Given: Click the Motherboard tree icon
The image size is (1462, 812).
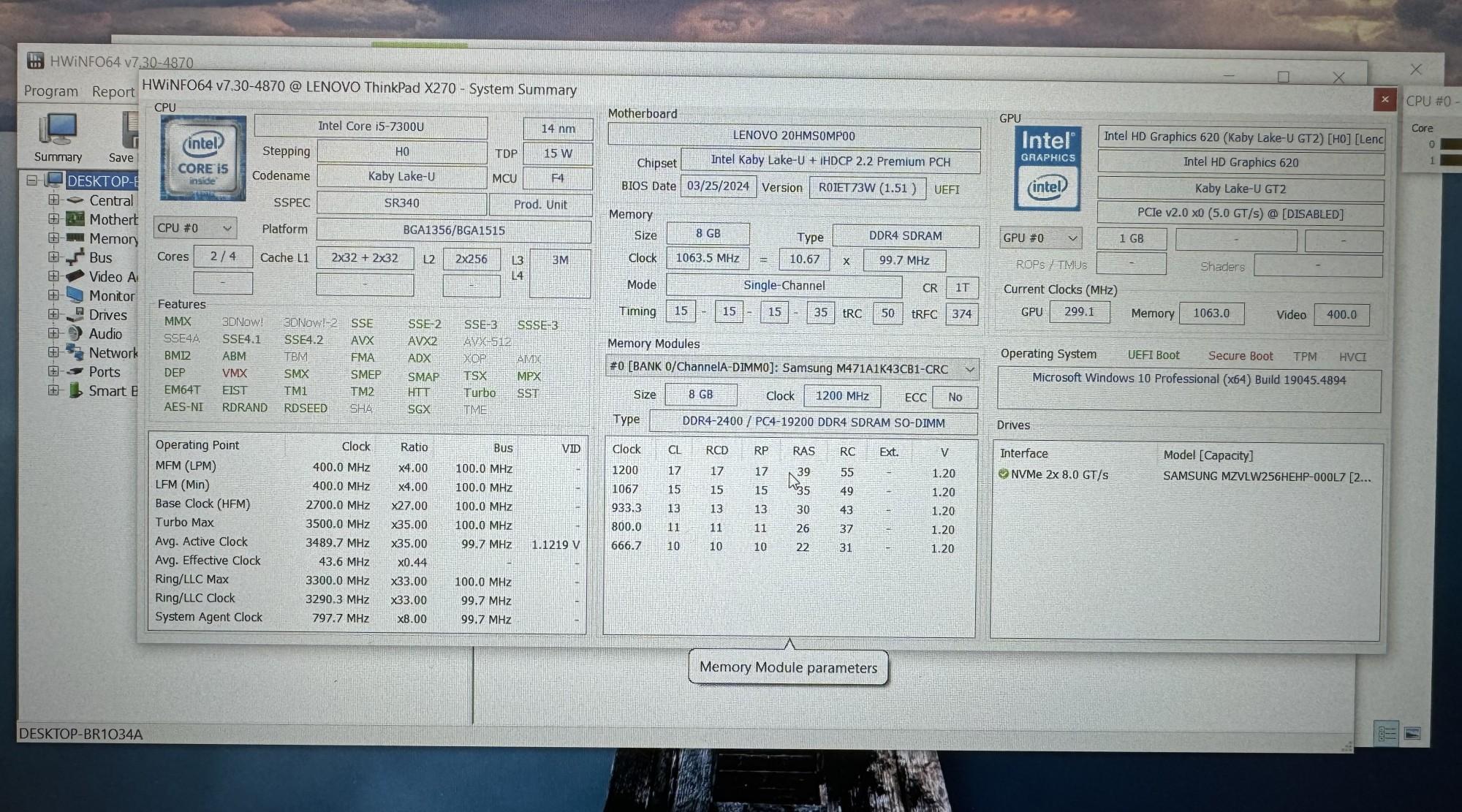Looking at the screenshot, I should [x=75, y=219].
